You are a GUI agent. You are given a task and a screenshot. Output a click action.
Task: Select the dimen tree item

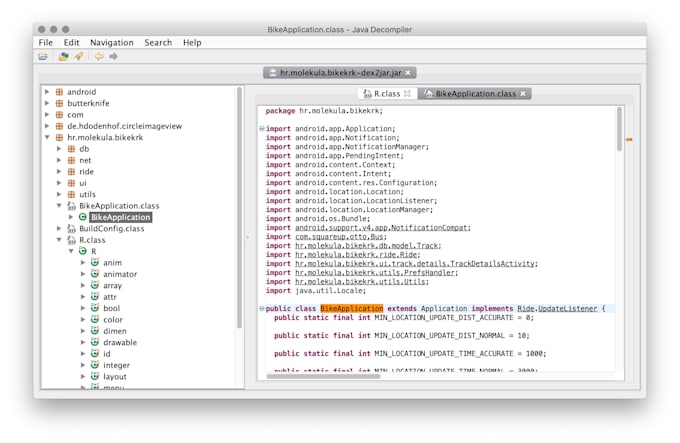(115, 331)
